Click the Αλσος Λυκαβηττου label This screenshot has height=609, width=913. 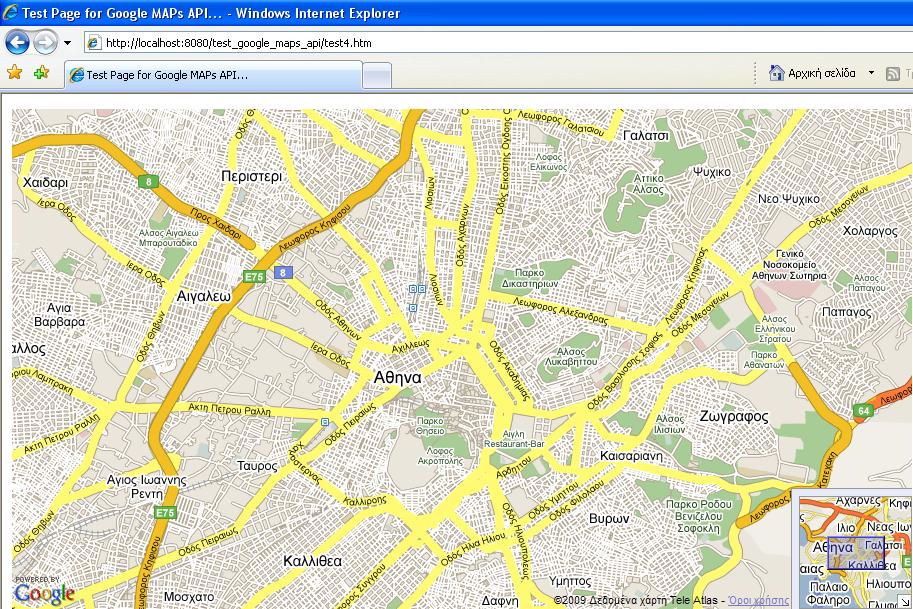[x=571, y=357]
